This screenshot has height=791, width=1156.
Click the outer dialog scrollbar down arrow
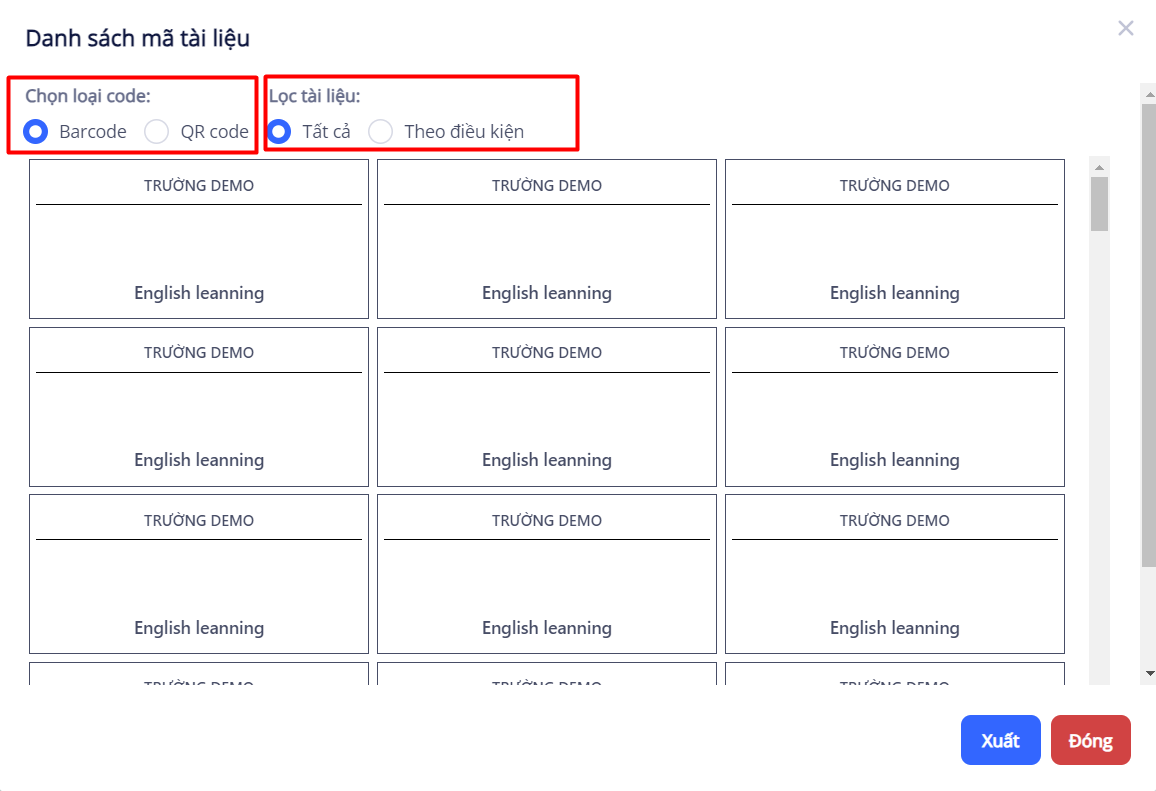click(x=1149, y=674)
